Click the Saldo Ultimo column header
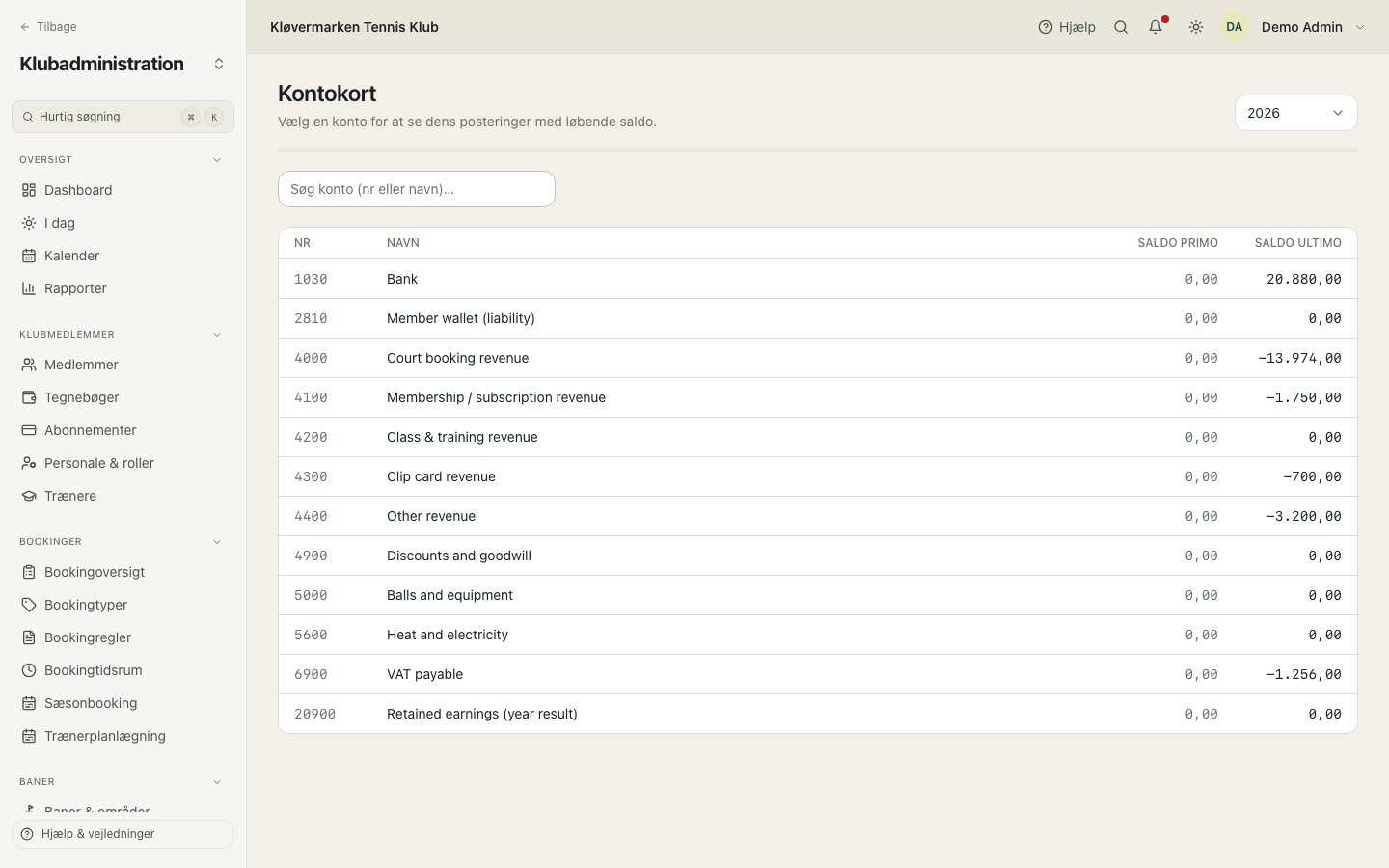 [x=1297, y=243]
